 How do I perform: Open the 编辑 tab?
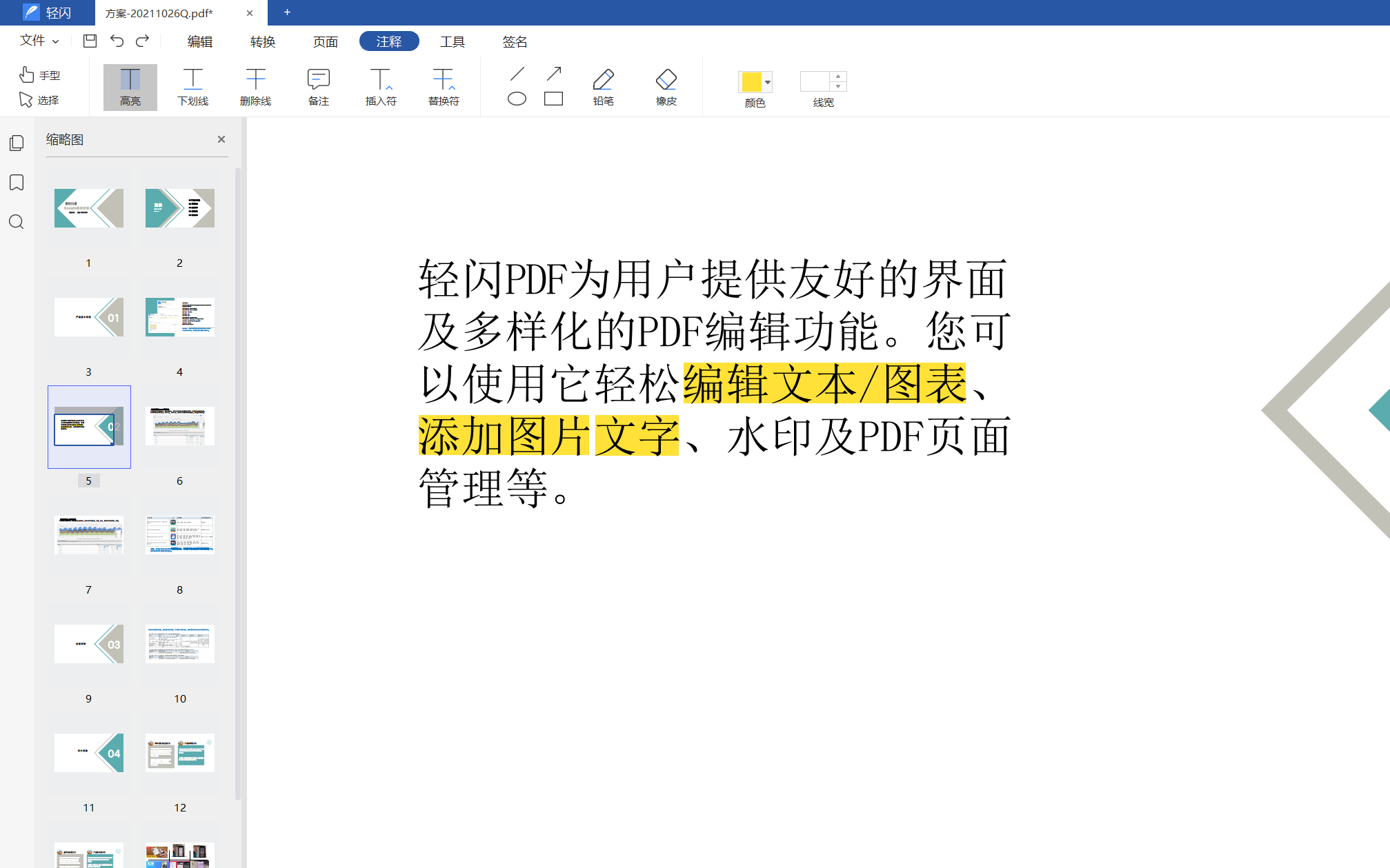(200, 41)
